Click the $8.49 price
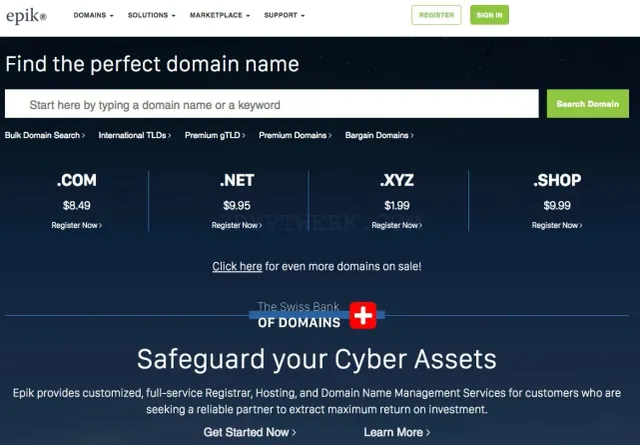The image size is (640, 445). 77,205
